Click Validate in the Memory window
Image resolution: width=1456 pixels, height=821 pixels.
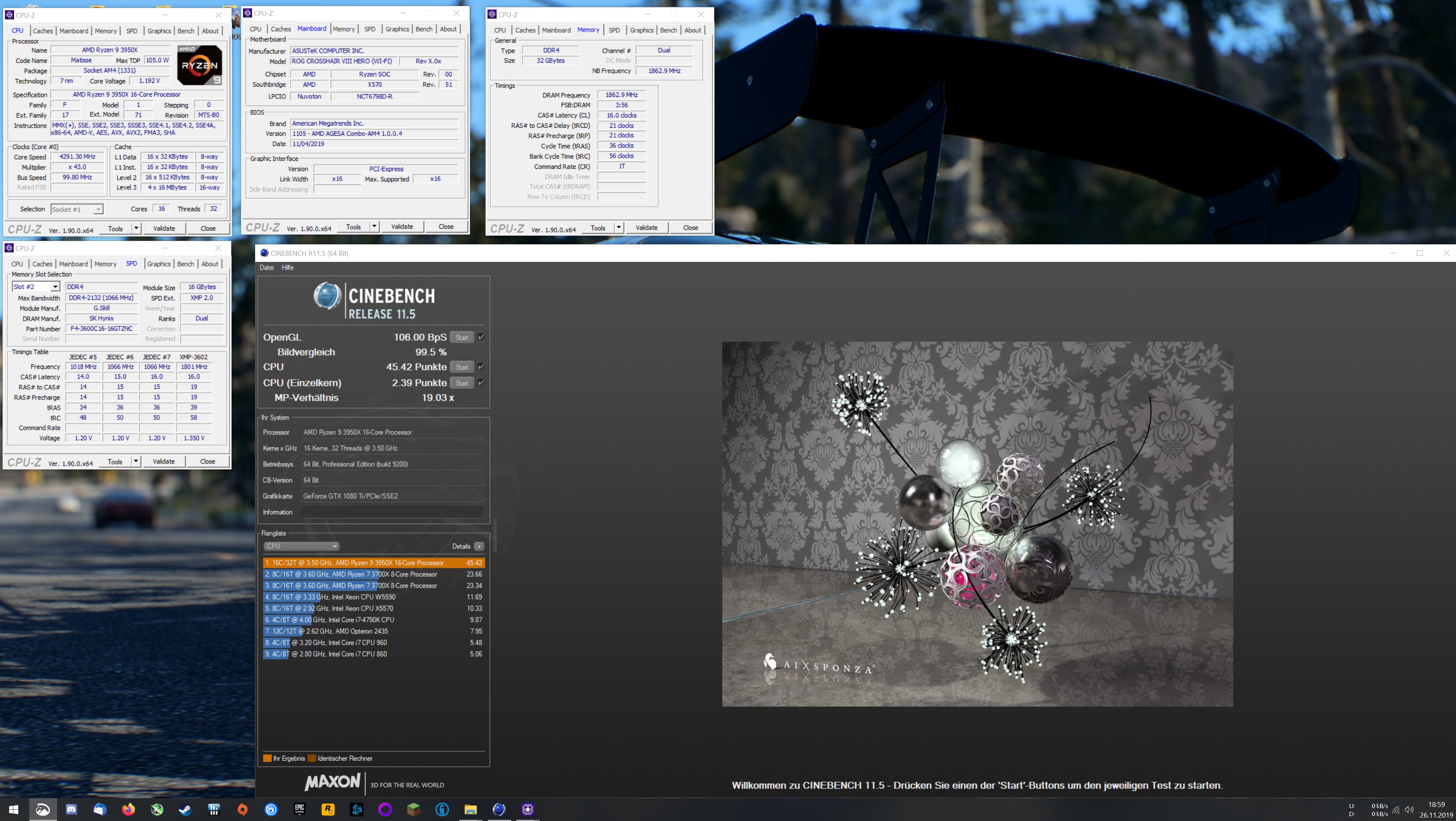click(646, 228)
